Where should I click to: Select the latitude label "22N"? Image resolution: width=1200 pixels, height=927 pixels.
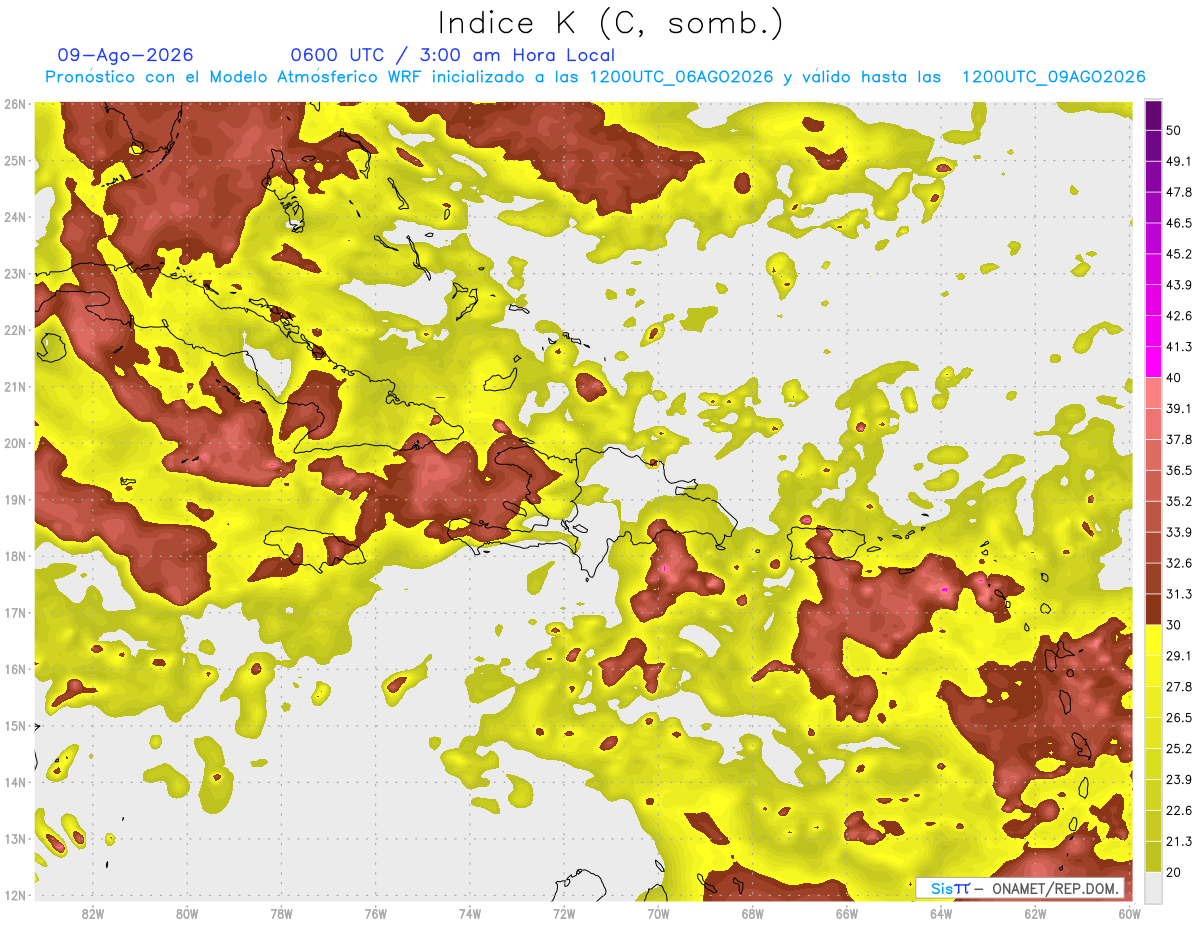15,330
